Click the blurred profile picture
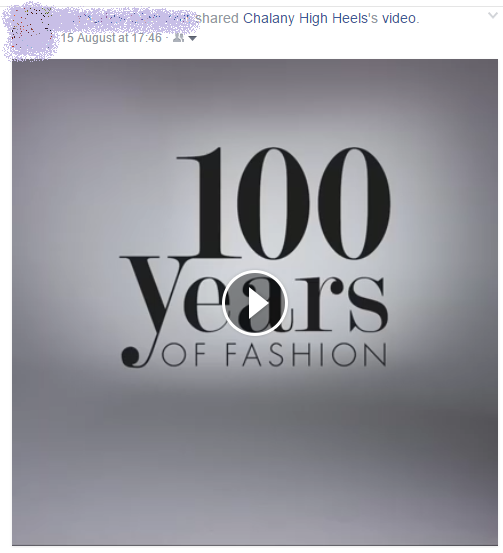 pyautogui.click(x=30, y=34)
